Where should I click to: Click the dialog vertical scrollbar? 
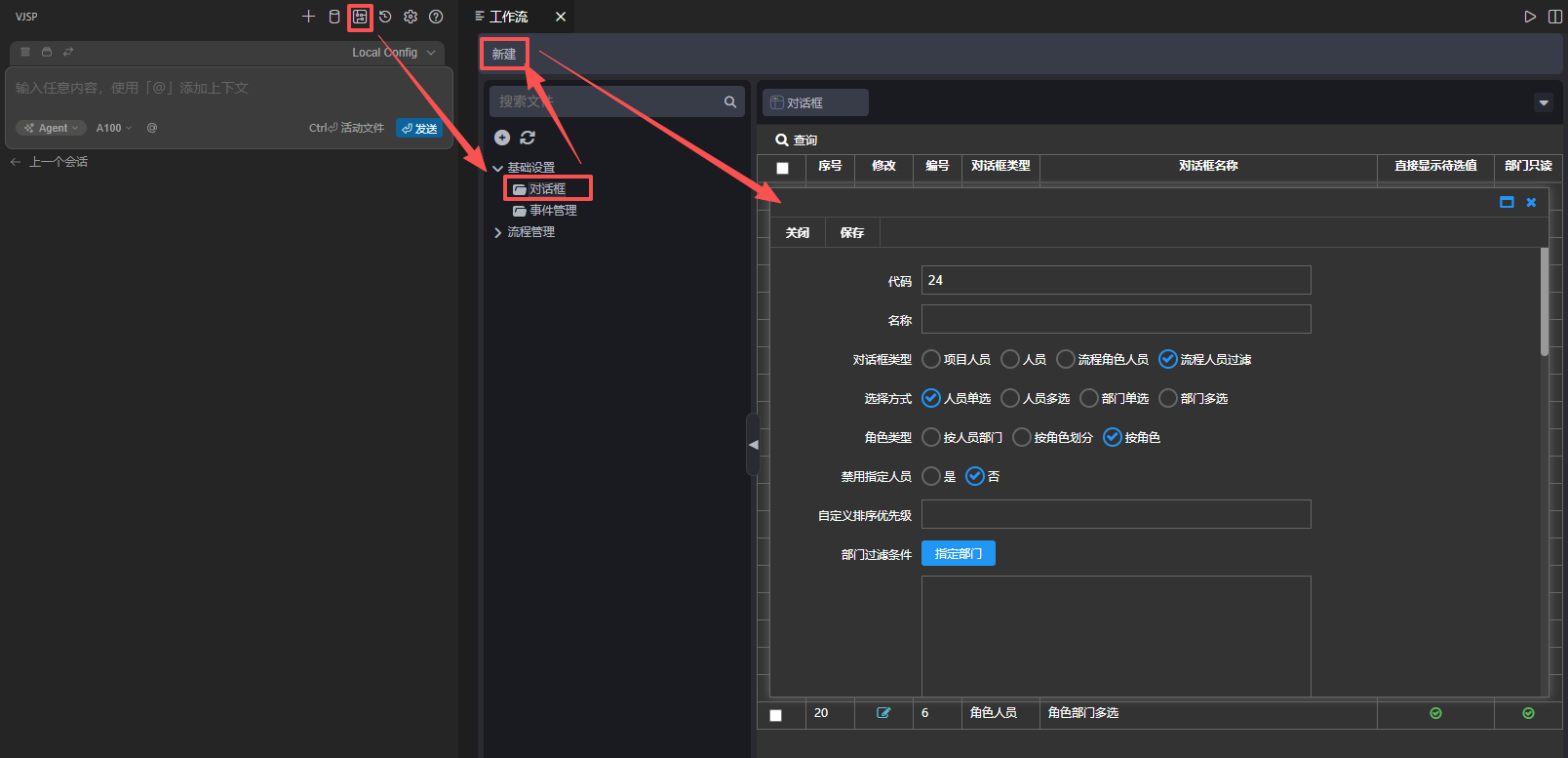click(1544, 302)
